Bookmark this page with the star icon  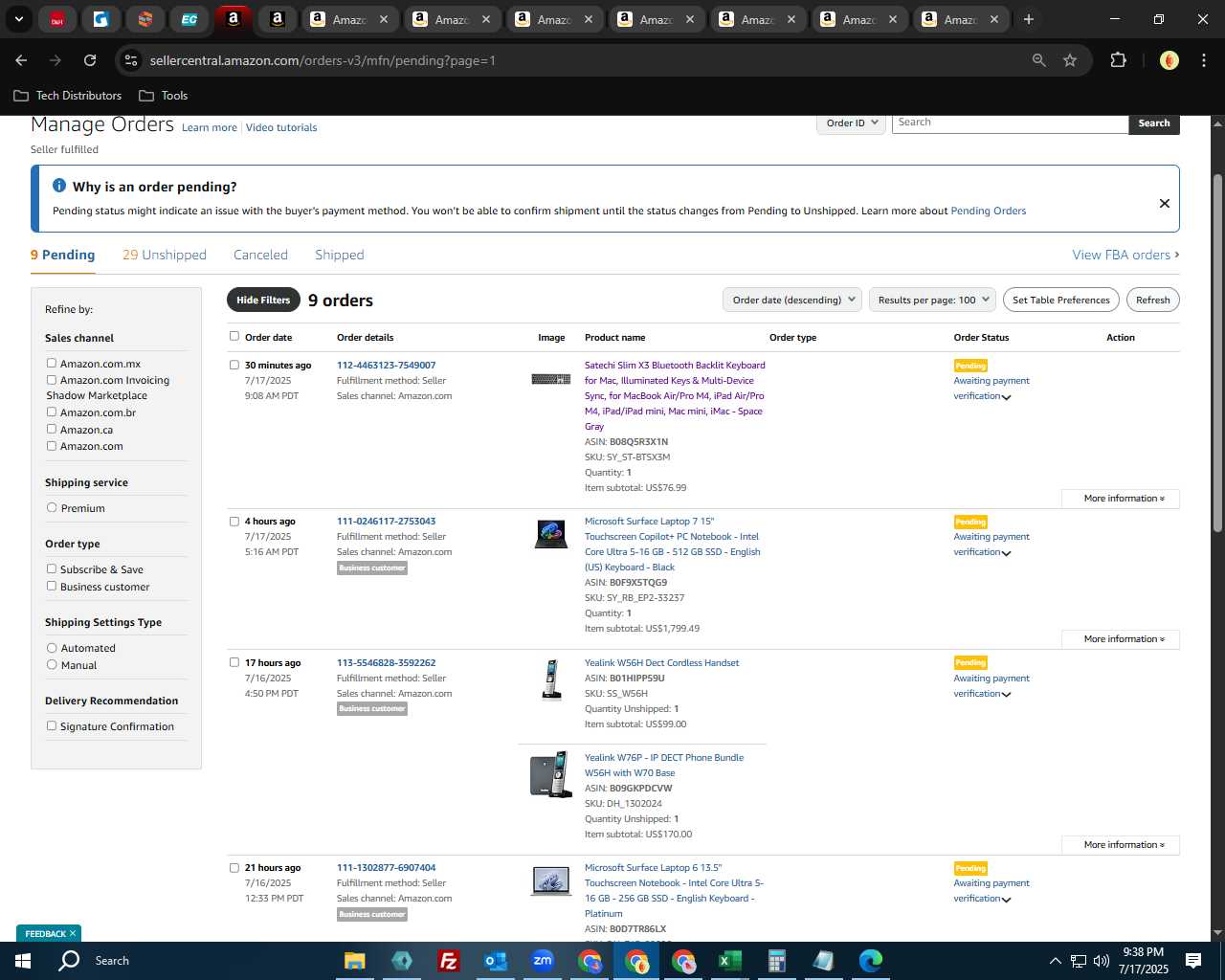(1070, 60)
